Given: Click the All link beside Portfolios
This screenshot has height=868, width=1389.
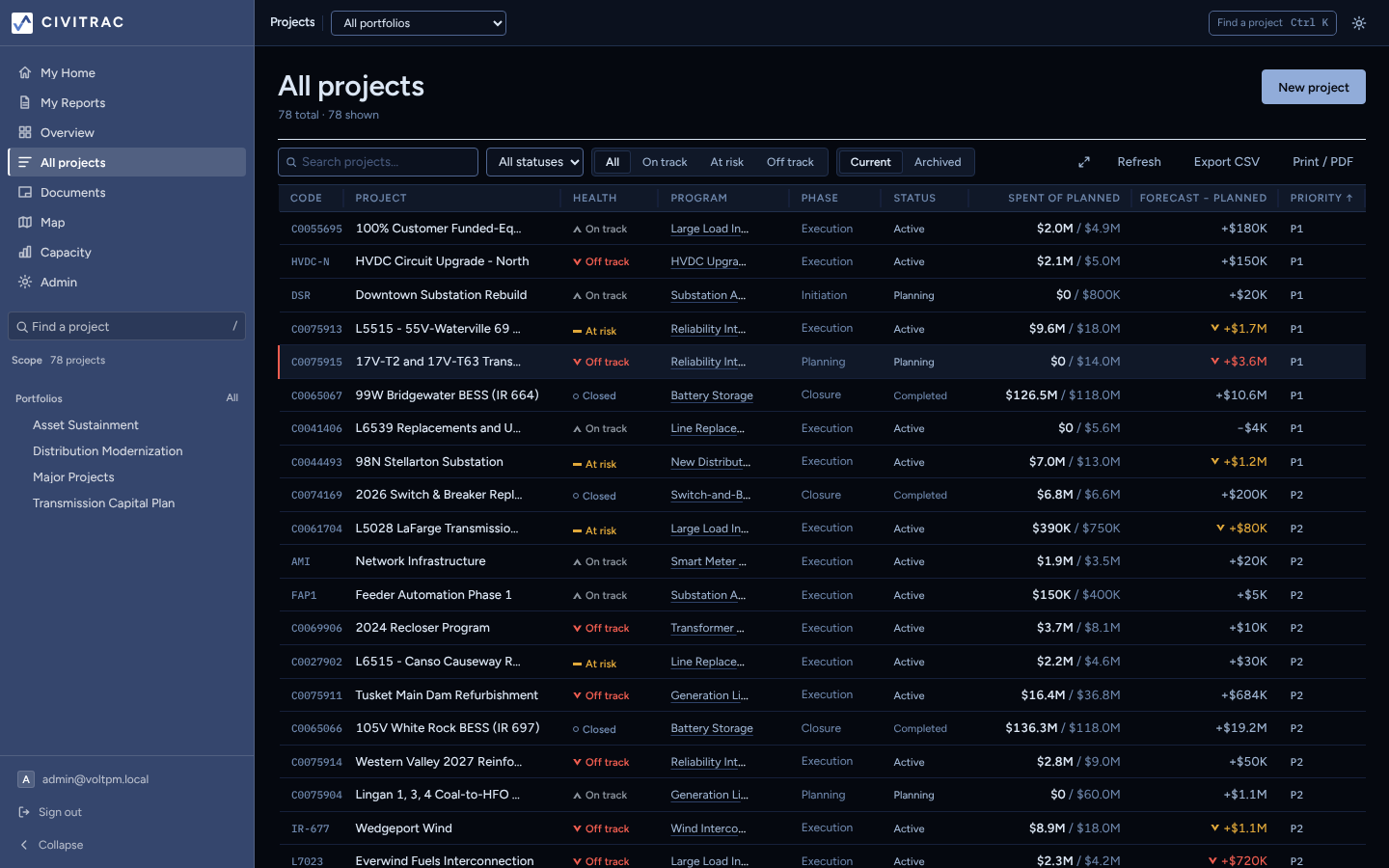Looking at the screenshot, I should [232, 398].
